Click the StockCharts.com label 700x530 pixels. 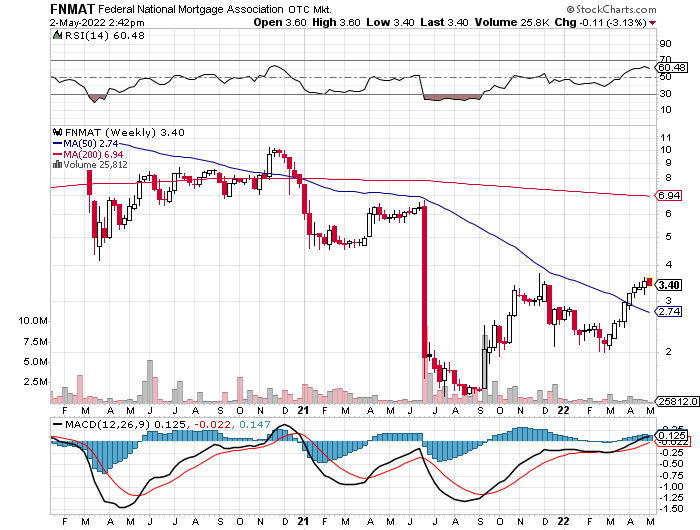(611, 9)
